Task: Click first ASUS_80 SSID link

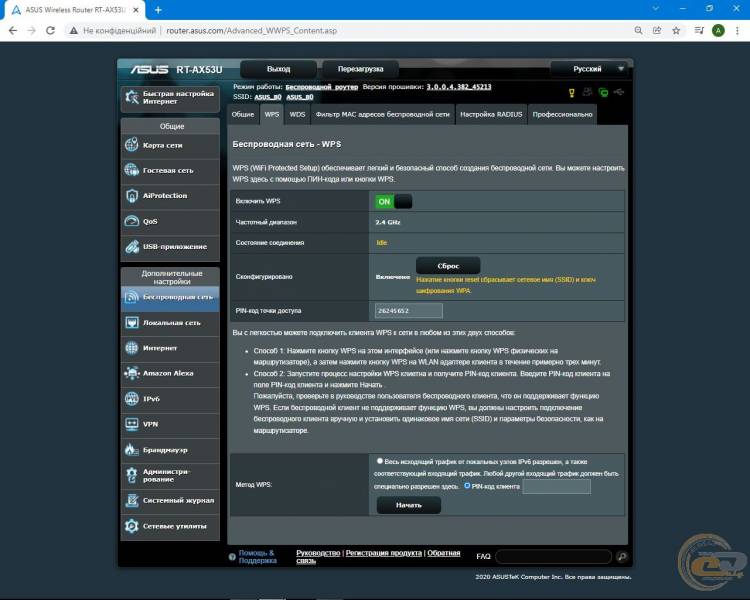Action: tap(268, 97)
